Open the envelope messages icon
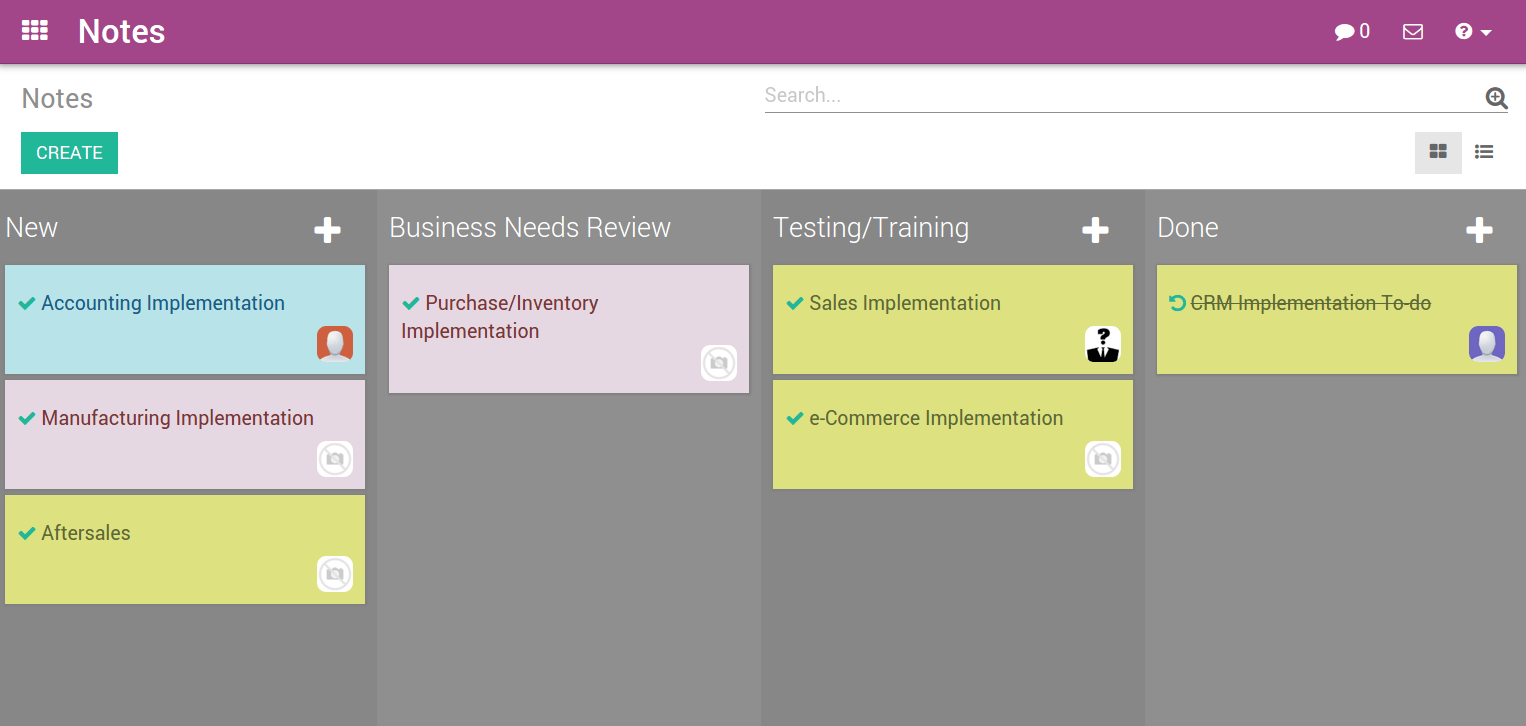Screen dimensions: 1526x726 1413,32
